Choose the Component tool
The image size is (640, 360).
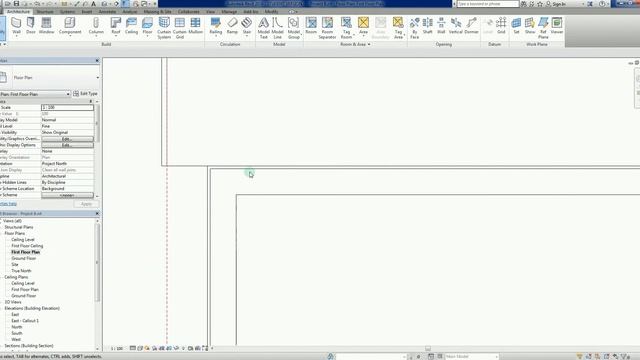point(70,26)
